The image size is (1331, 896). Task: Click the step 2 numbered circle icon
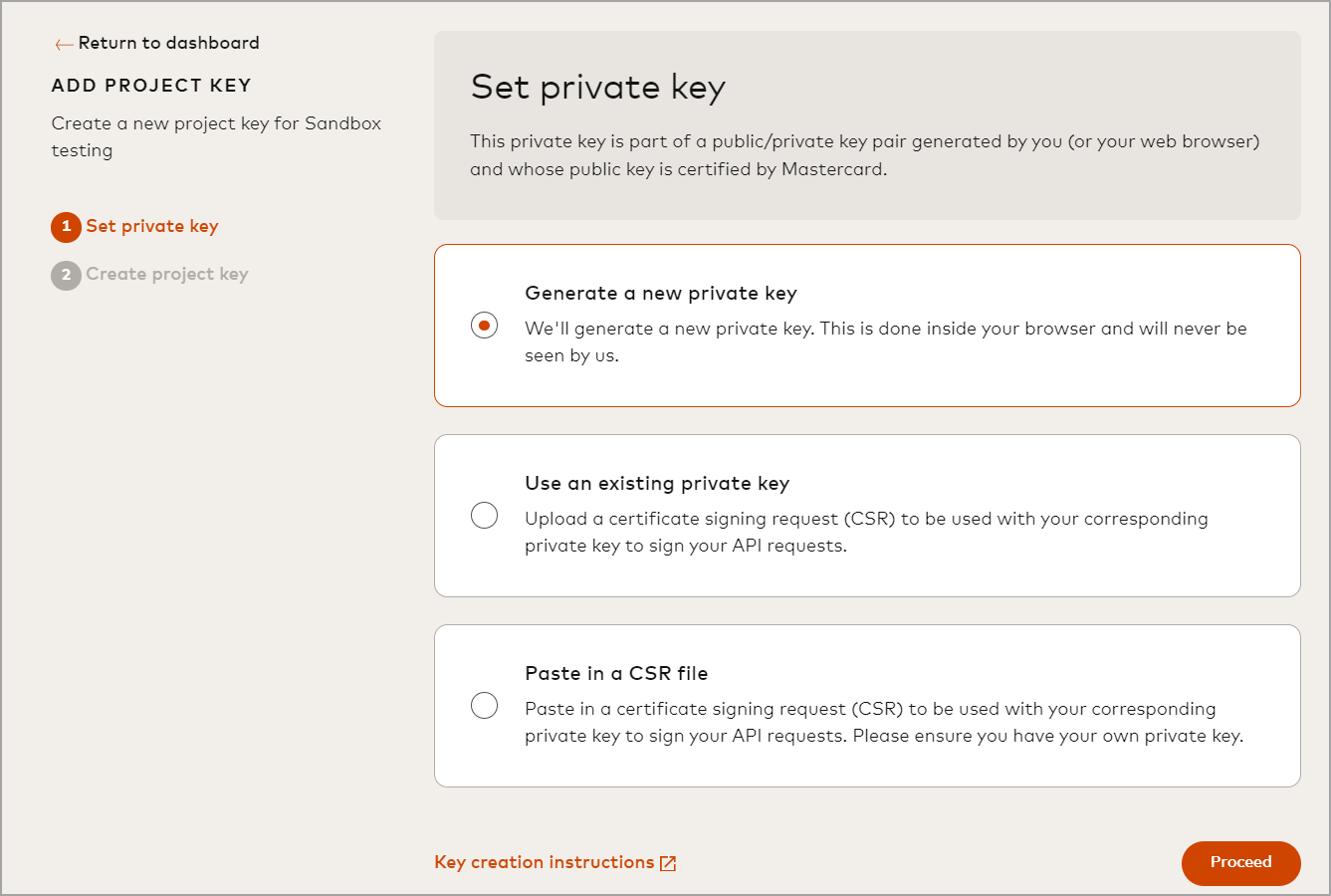click(66, 275)
